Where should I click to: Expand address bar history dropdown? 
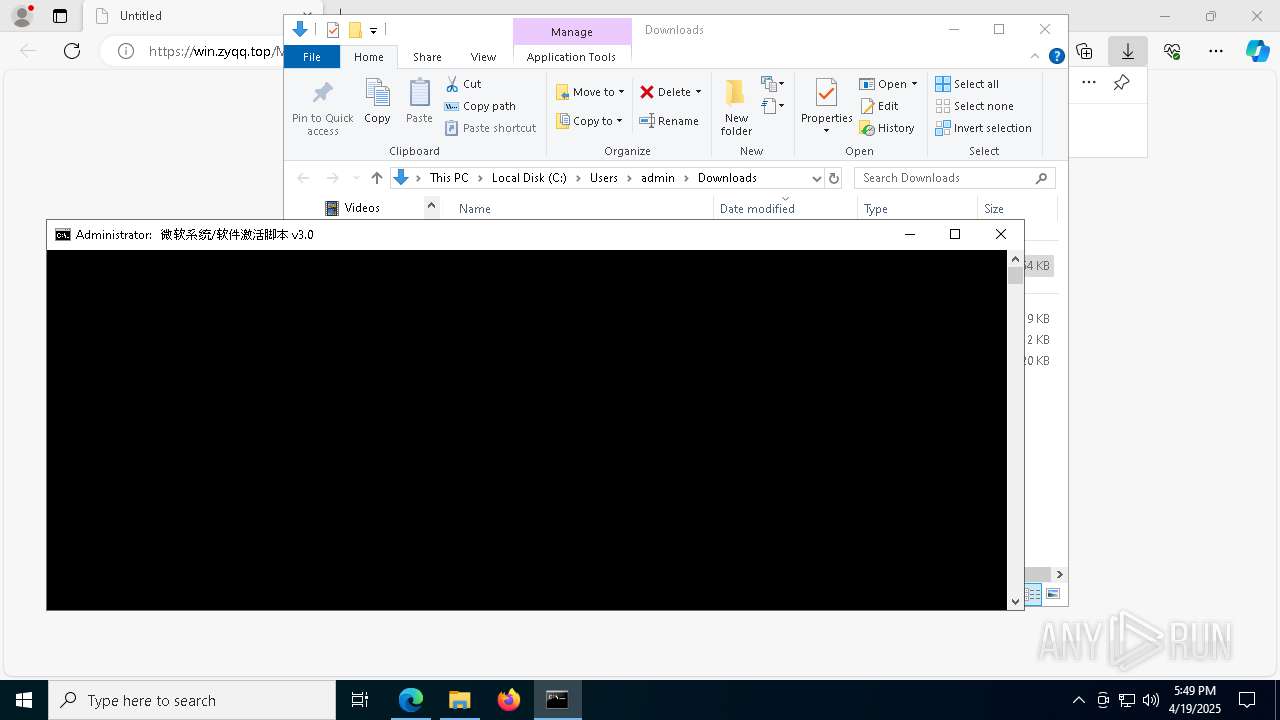click(x=816, y=178)
